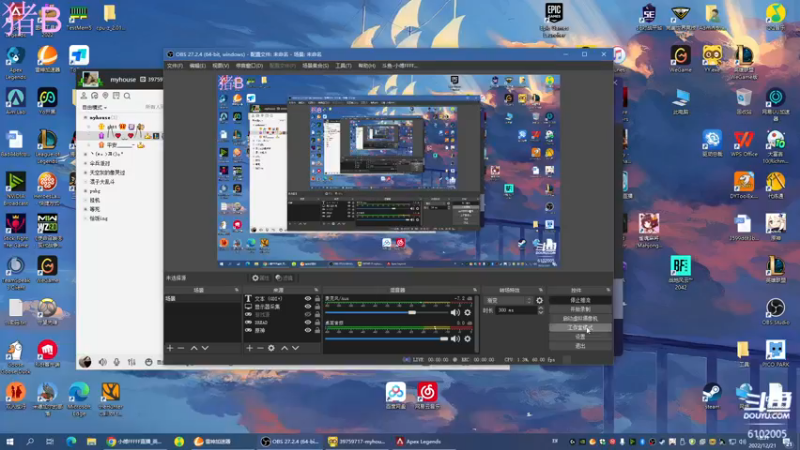Viewport: 800px width, 450px height.
Task: Select the PICO PARK desktop icon
Action: (776, 353)
